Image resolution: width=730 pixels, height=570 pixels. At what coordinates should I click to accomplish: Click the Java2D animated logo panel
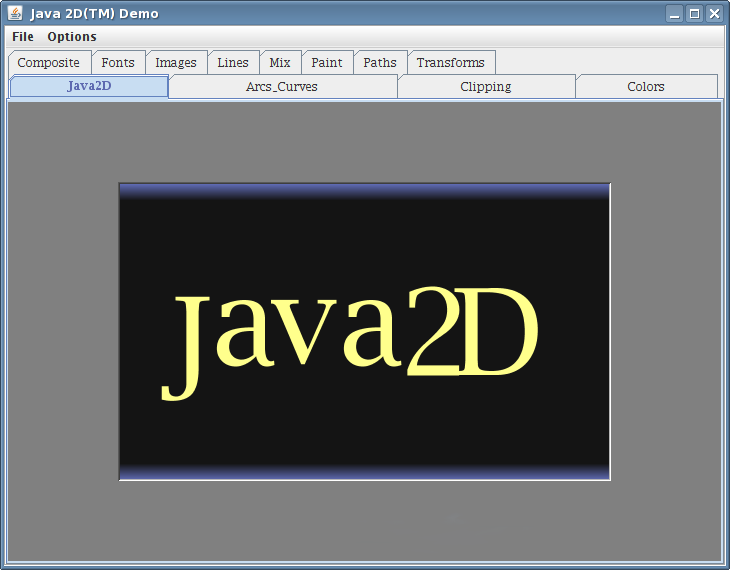click(x=365, y=332)
